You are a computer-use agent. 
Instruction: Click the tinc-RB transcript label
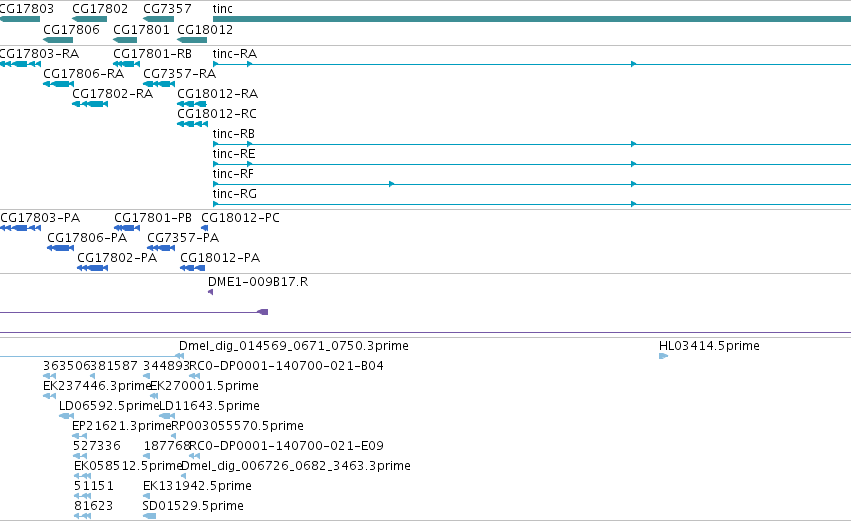(234, 134)
